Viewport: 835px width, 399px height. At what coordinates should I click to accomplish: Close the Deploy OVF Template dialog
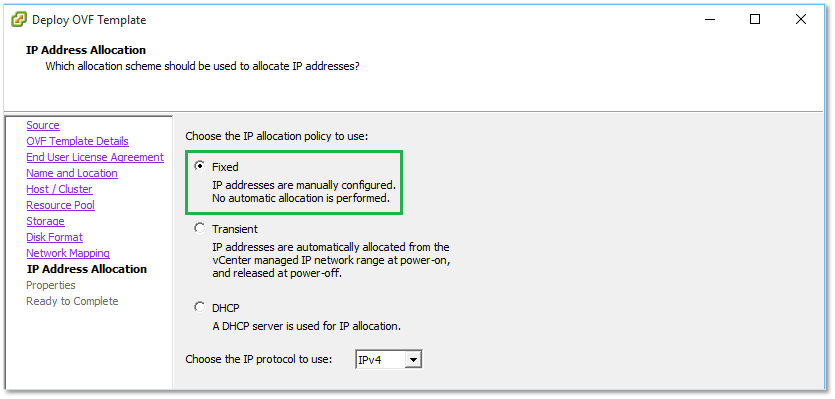[x=800, y=20]
